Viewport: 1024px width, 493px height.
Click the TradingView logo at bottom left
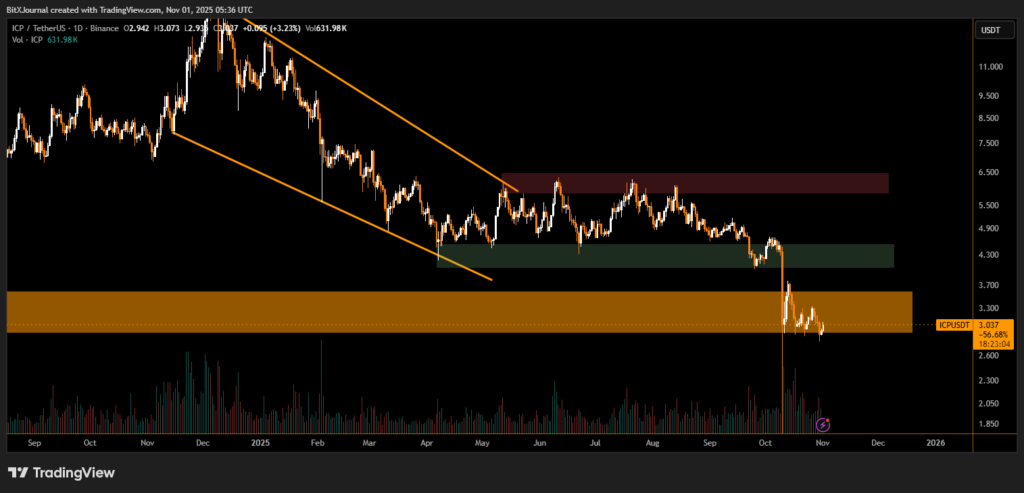[x=61, y=472]
